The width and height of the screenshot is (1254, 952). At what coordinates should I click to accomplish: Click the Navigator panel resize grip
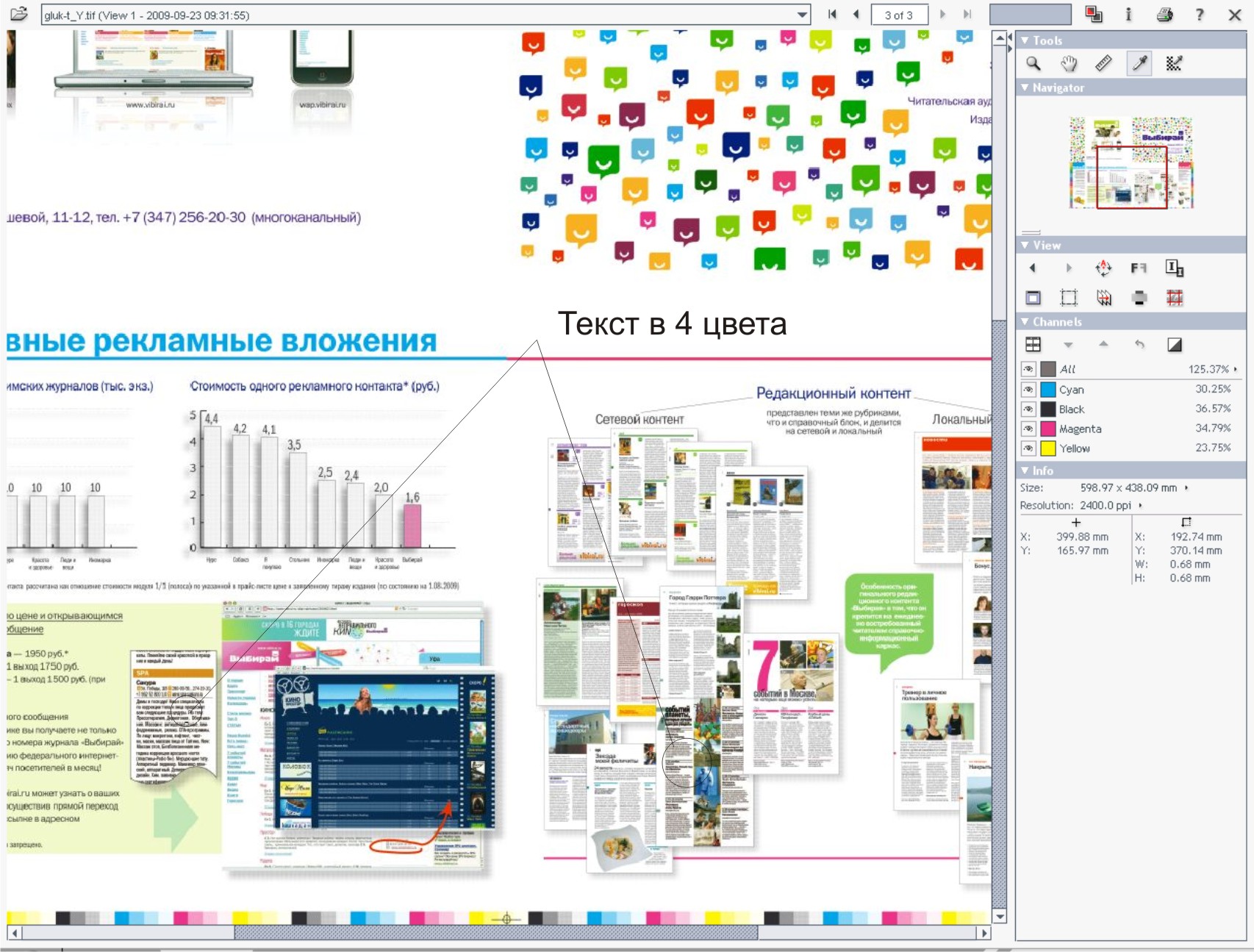1031,232
